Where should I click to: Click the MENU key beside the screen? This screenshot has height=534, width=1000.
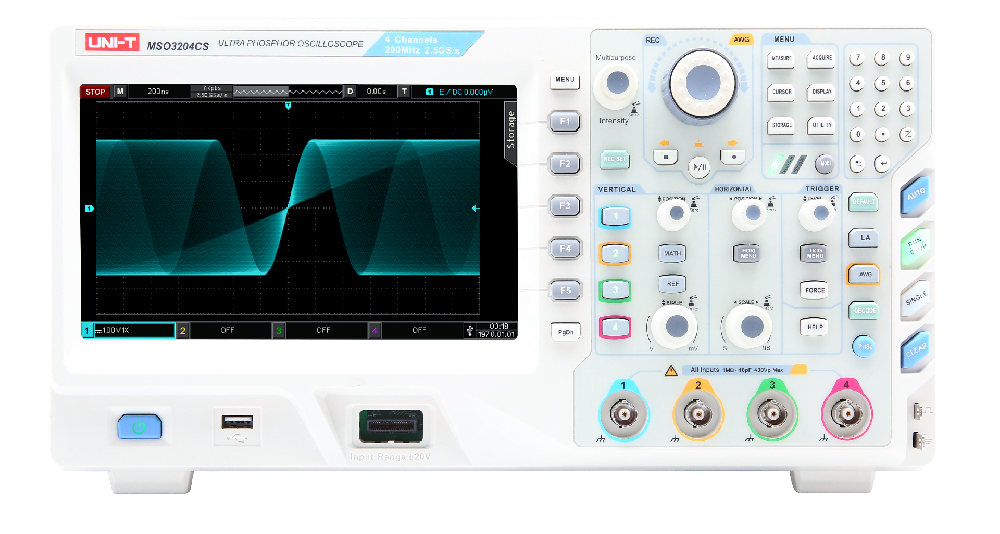[565, 80]
